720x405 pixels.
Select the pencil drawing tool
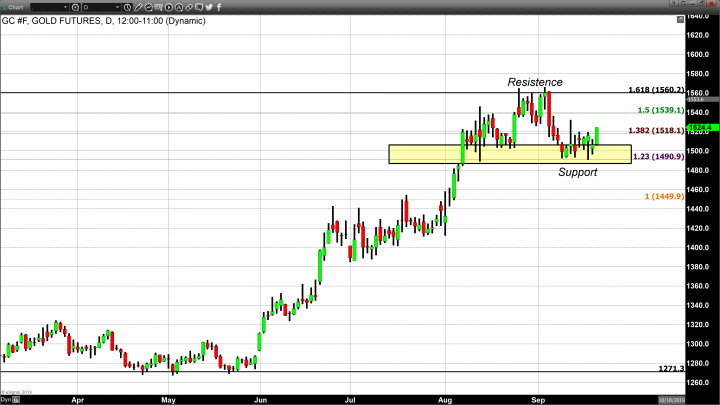(138, 7)
